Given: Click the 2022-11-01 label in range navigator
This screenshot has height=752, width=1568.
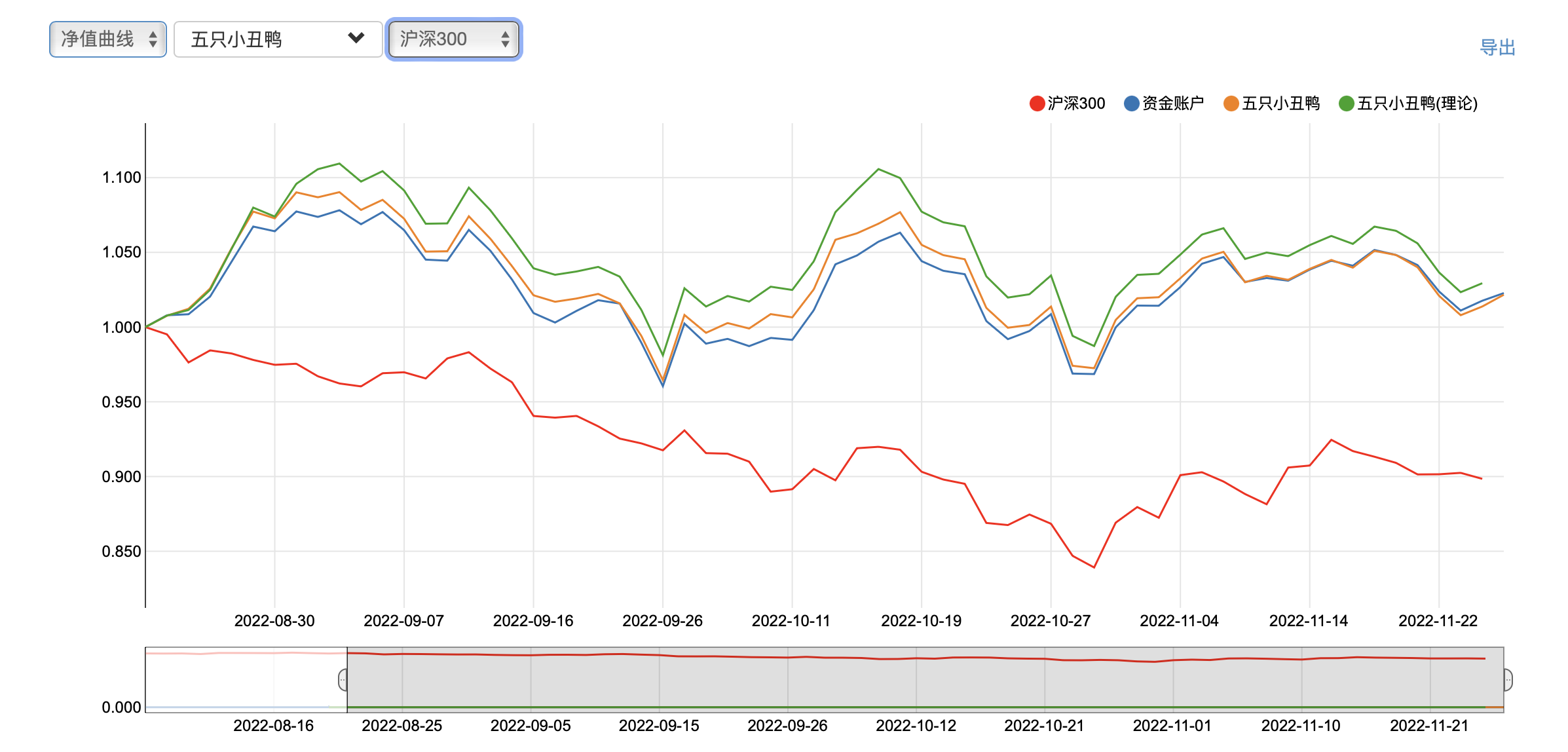Looking at the screenshot, I should pyautogui.click(x=1172, y=726).
